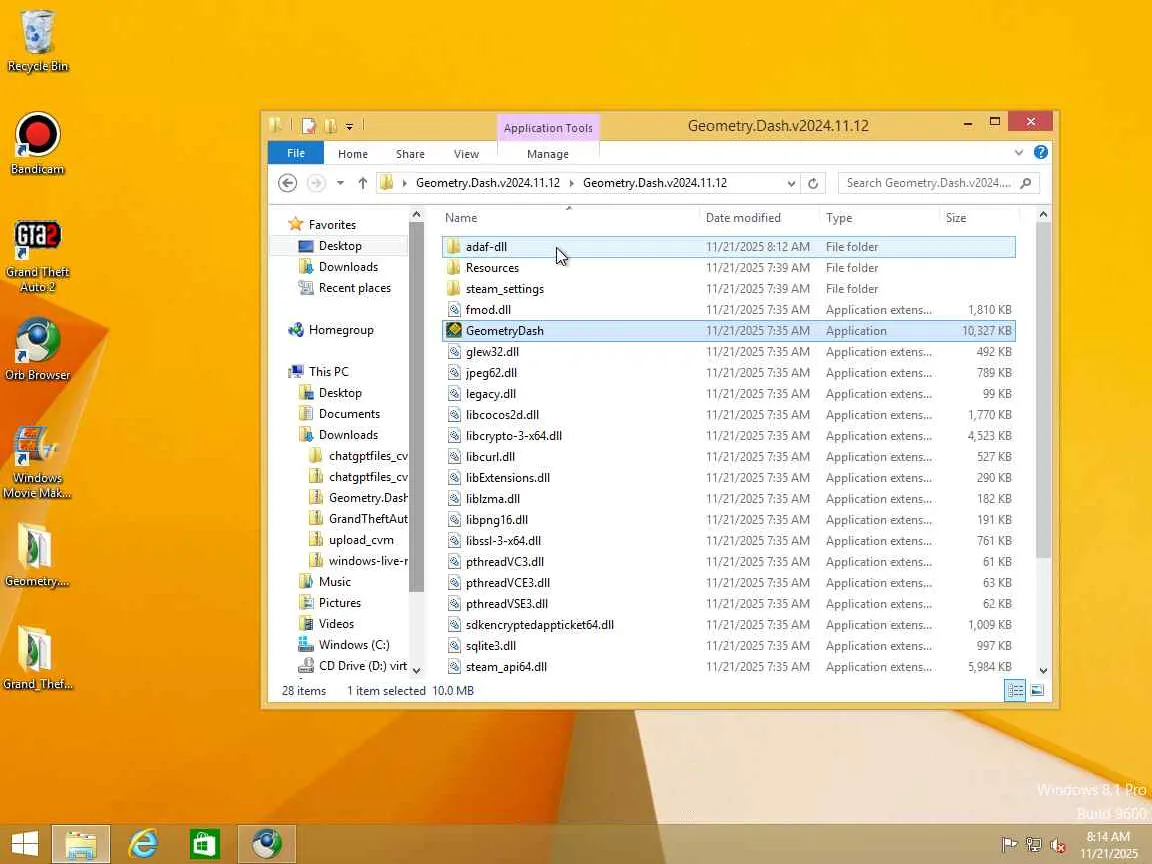Go up one folder level
This screenshot has height=864, width=1152.
tap(362, 183)
